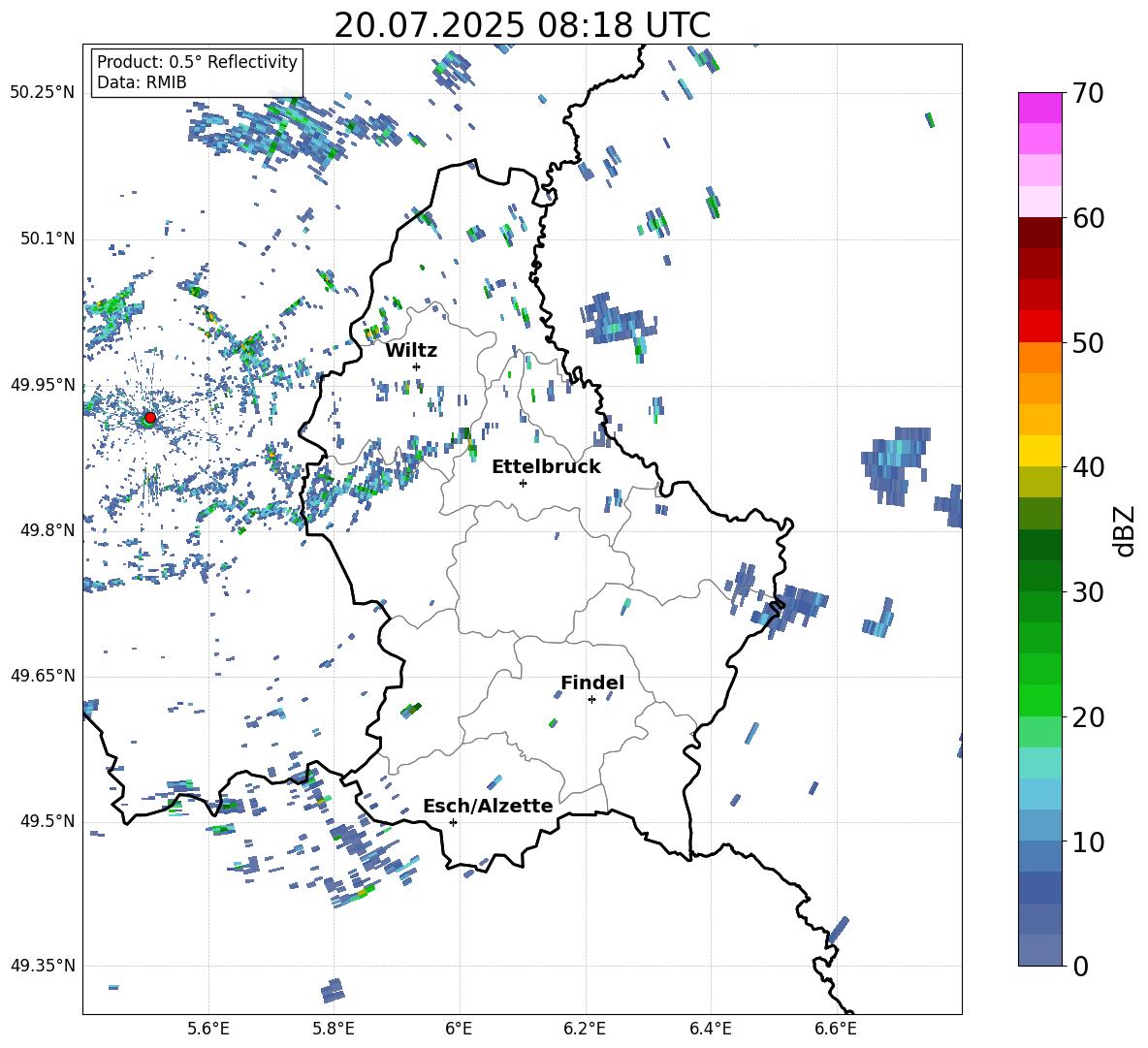1148x1048 pixels.
Task: Click the longitude label 5.8°E
Action: [x=334, y=1030]
